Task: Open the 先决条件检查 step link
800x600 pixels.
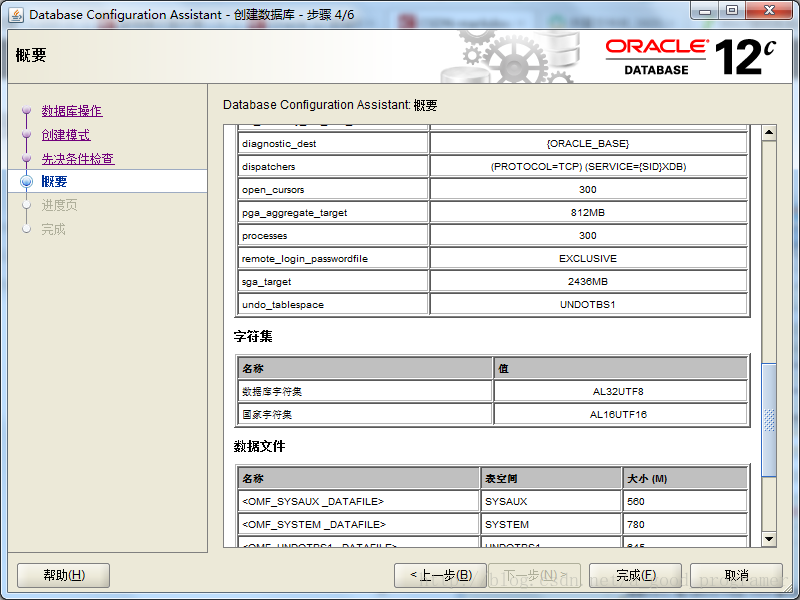Action: coord(78,159)
